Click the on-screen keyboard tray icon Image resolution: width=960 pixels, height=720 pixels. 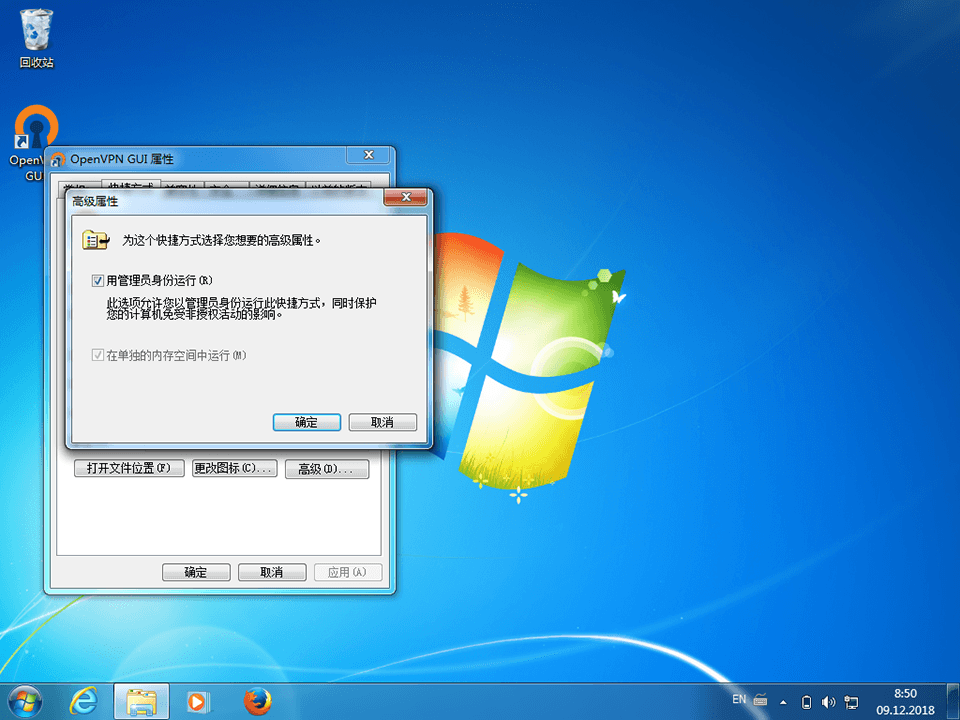coord(760,699)
